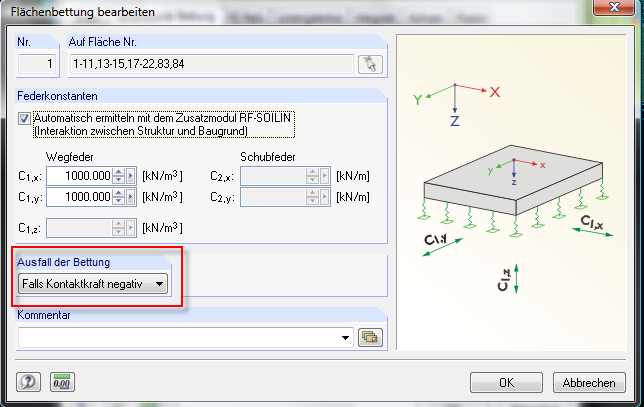Open the C1,y side arrow menu
Image resolution: width=644 pixels, height=407 pixels.
131,197
